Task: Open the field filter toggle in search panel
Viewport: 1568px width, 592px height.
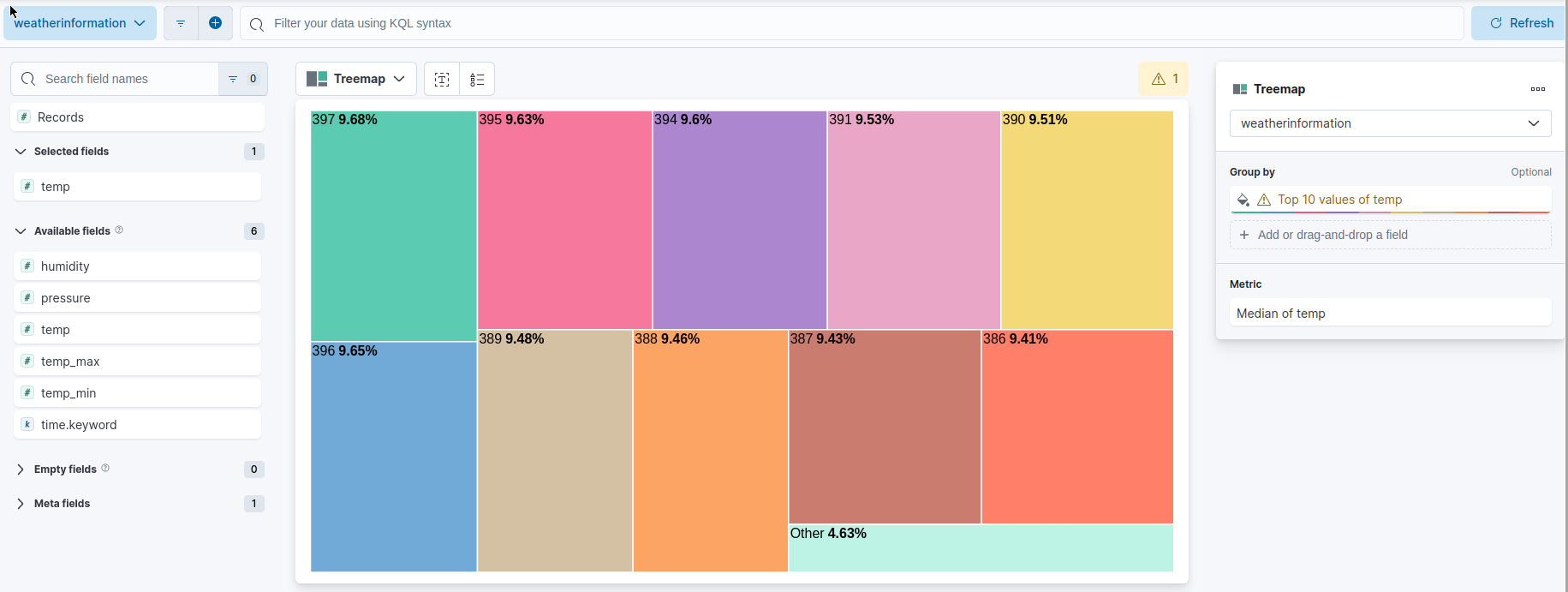Action: [231, 78]
